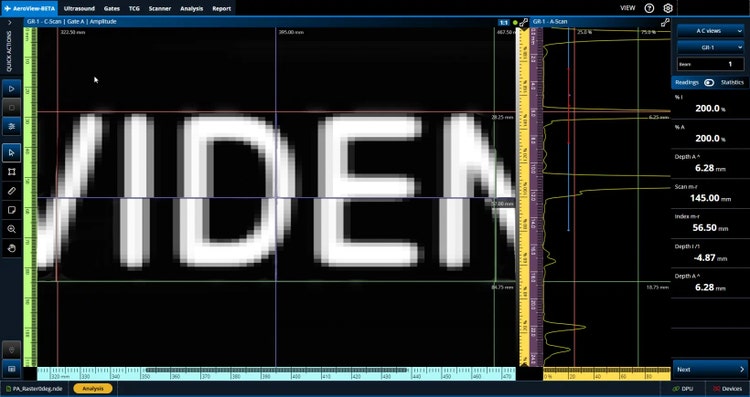Click the Stop square button in sidebar
Viewport: 750px width, 397px height.
[x=11, y=107]
